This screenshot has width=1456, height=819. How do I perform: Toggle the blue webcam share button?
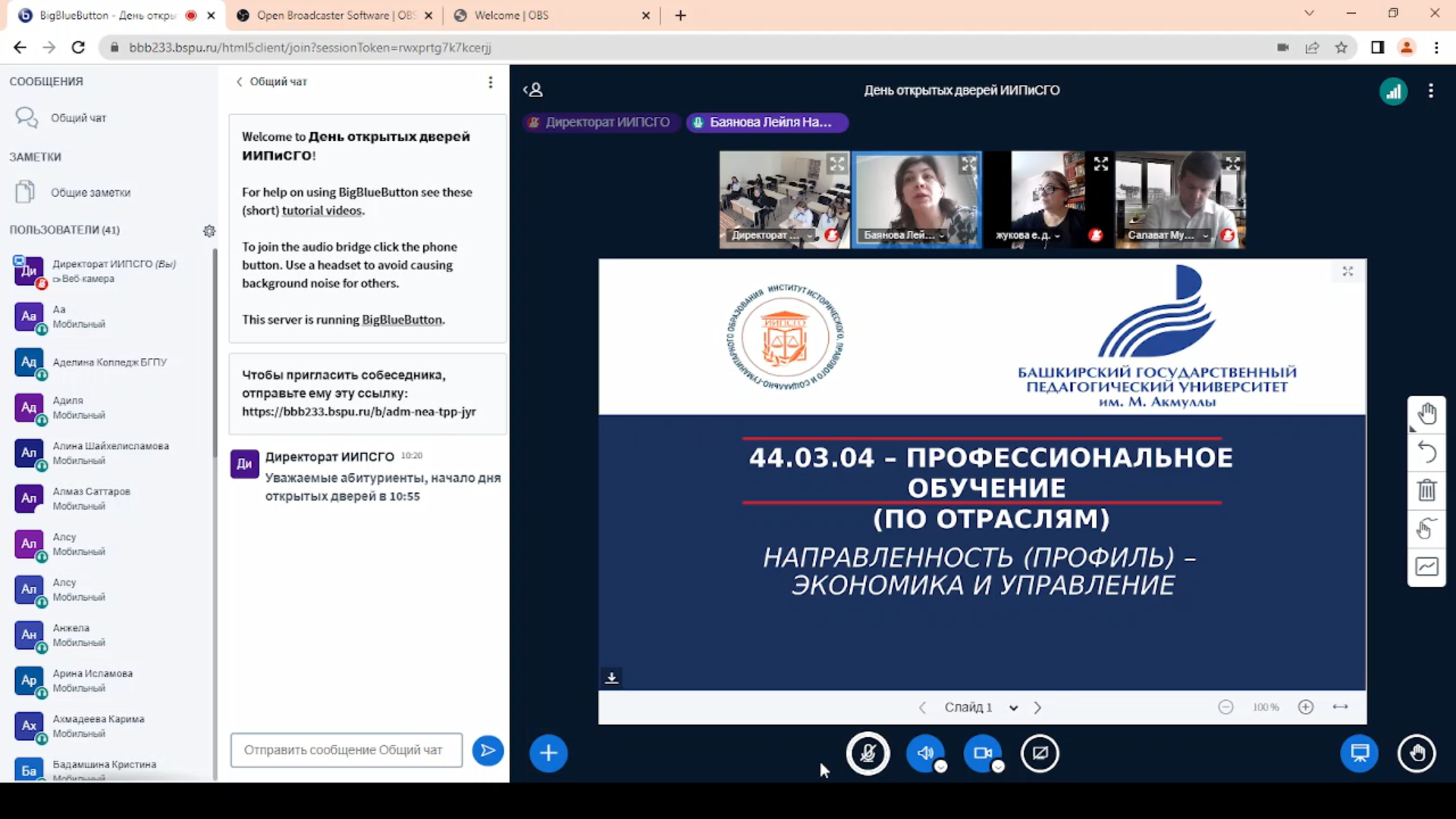click(x=983, y=753)
